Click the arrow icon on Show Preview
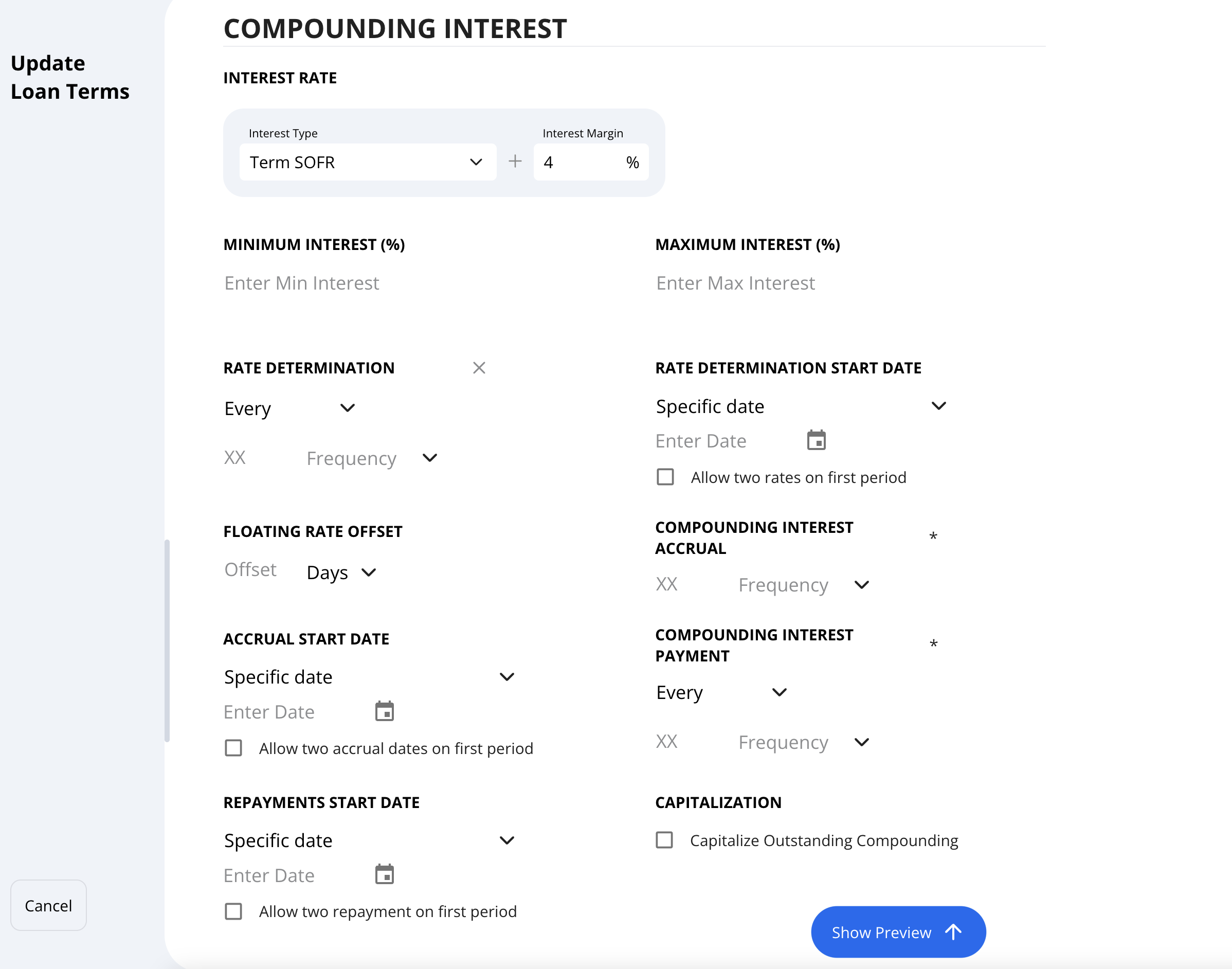Image resolution: width=1232 pixels, height=969 pixels. tap(953, 932)
